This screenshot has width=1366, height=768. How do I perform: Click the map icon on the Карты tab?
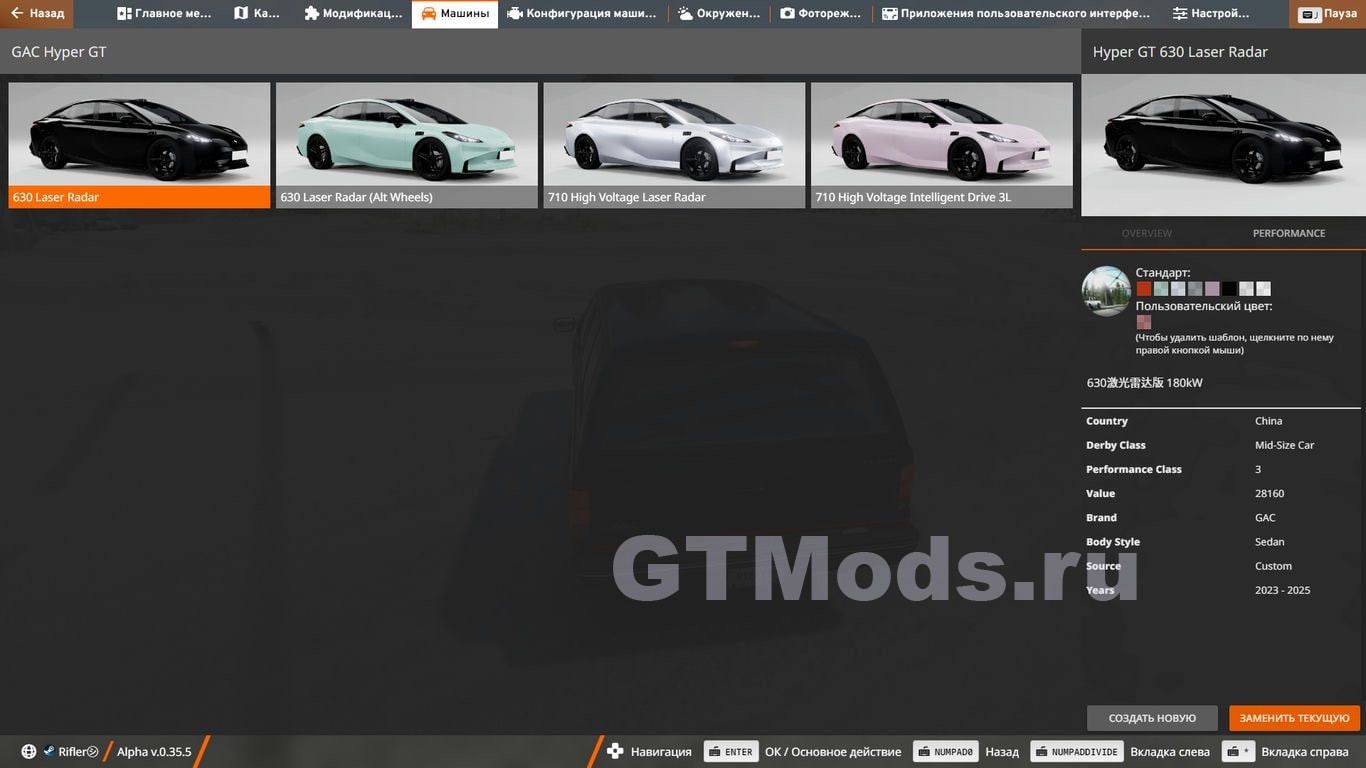(241, 14)
